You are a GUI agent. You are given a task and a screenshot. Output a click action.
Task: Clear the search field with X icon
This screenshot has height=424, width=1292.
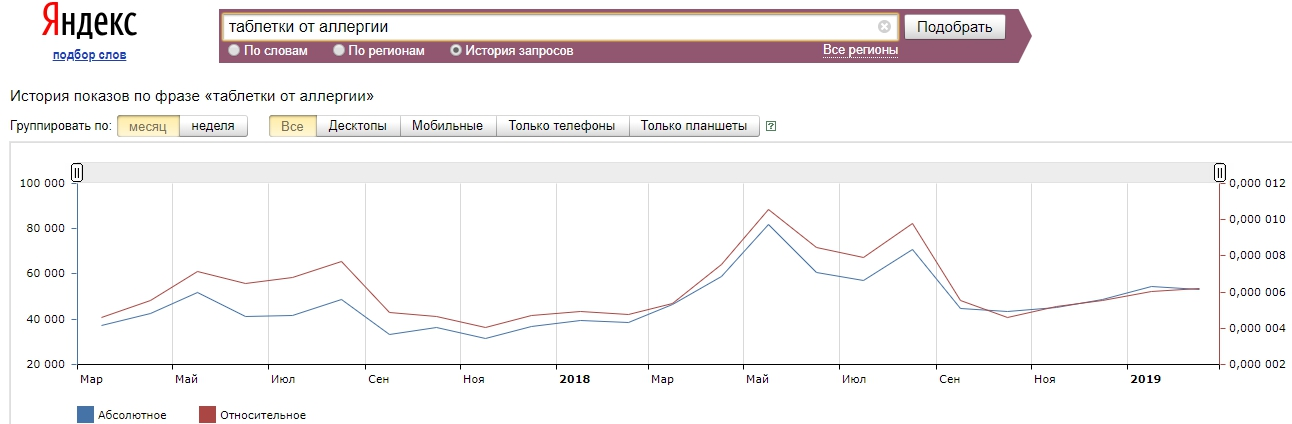884,27
